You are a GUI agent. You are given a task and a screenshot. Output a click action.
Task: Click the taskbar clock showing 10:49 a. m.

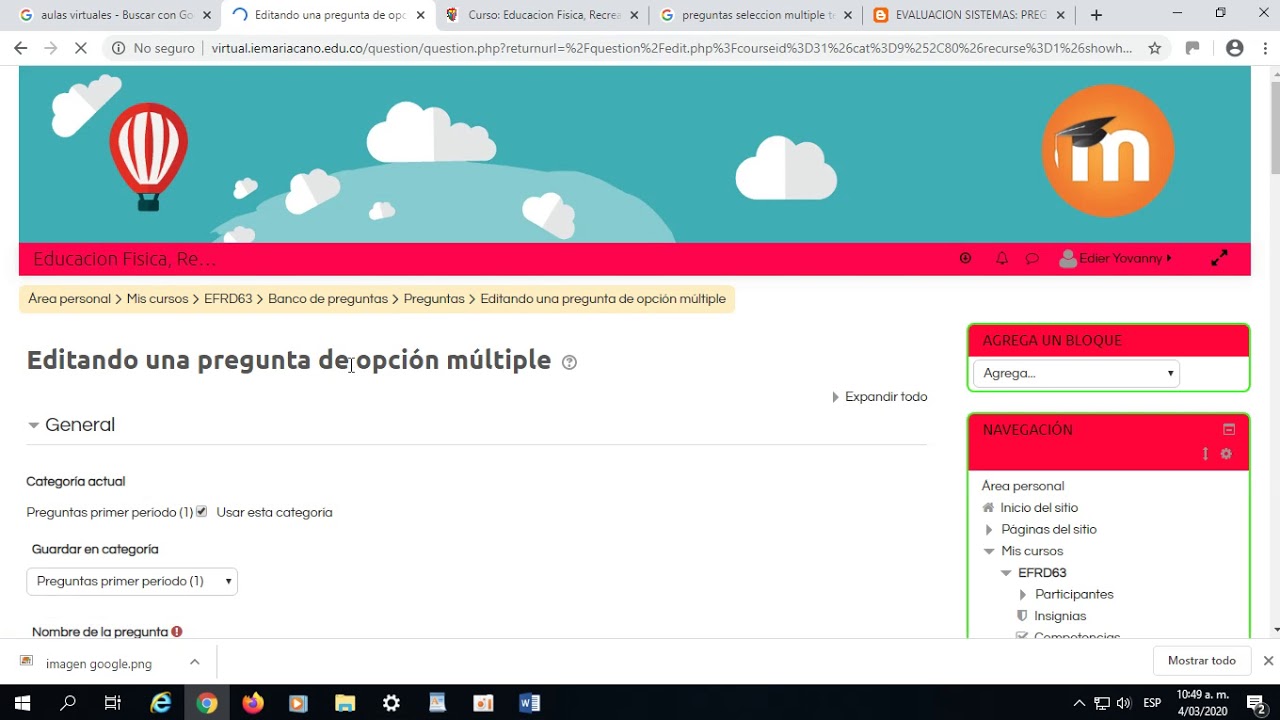pos(1202,703)
